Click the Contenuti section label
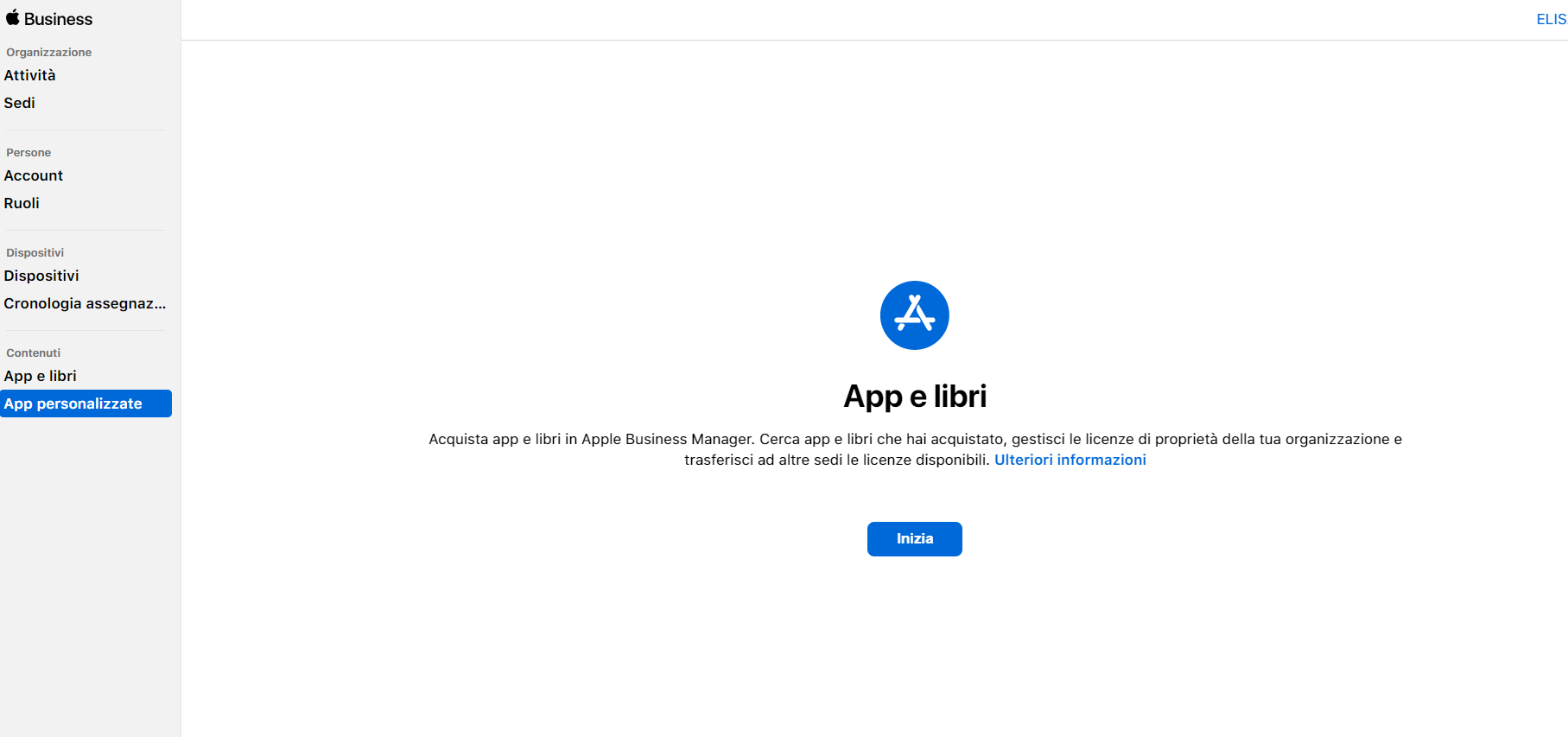The height and width of the screenshot is (737, 1568). pyautogui.click(x=33, y=353)
